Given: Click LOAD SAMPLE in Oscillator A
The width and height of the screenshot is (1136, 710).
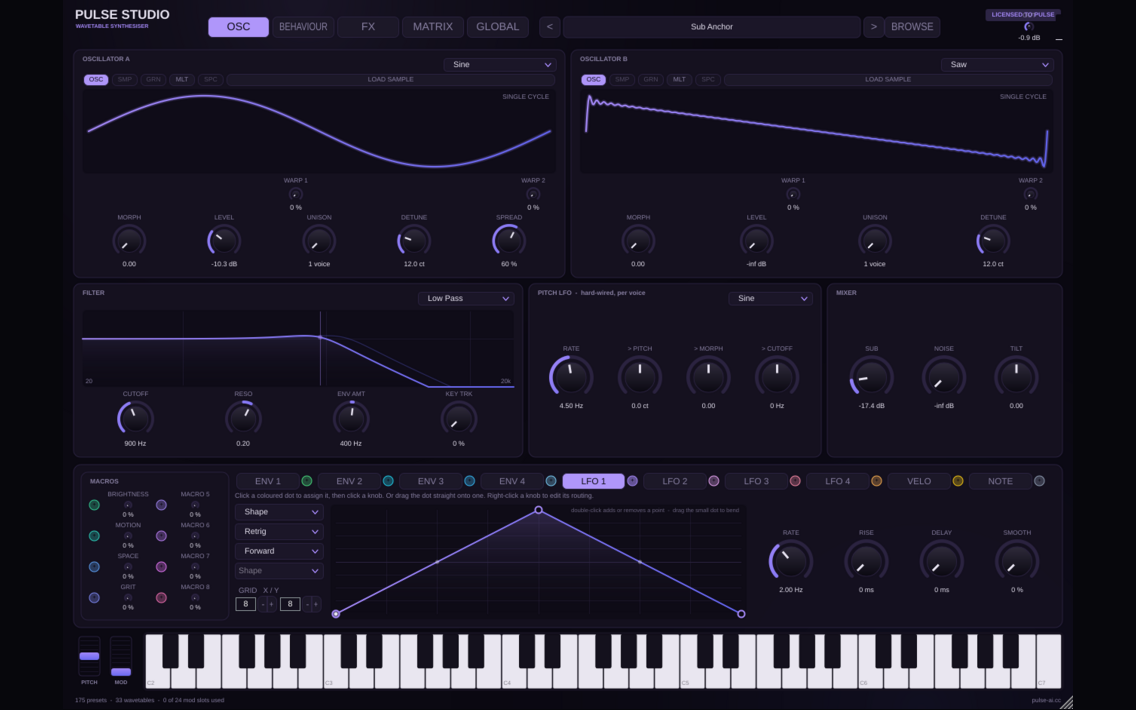Looking at the screenshot, I should pos(390,80).
